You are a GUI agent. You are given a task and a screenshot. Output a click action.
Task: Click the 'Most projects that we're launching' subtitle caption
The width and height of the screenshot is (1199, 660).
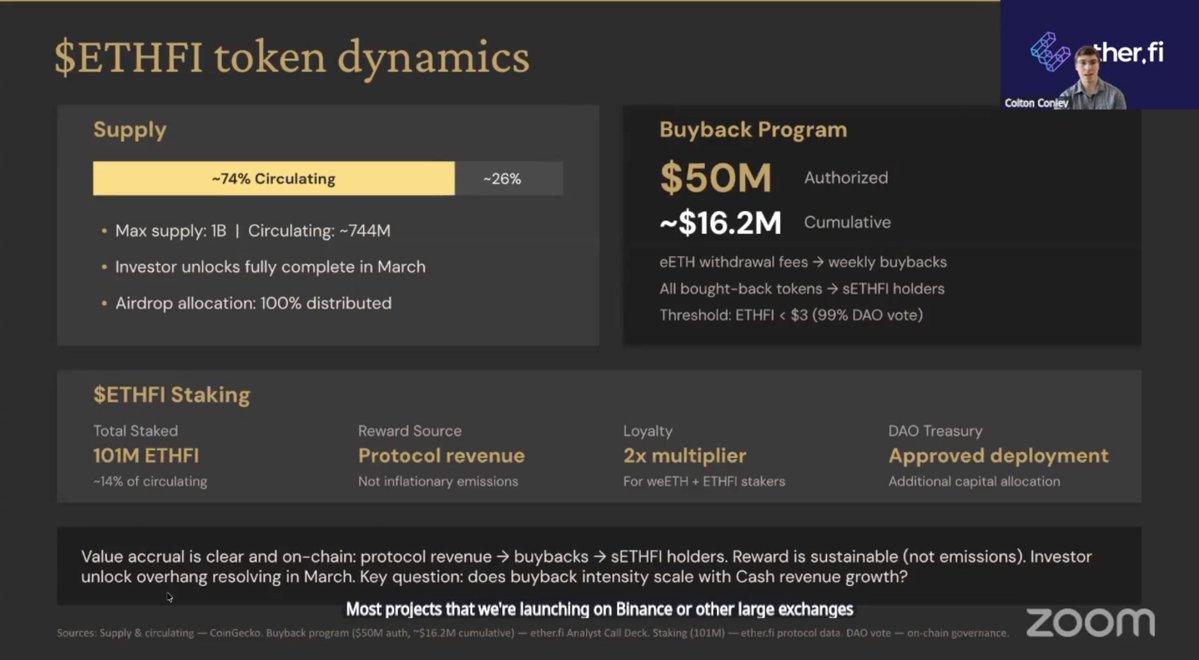pos(600,609)
